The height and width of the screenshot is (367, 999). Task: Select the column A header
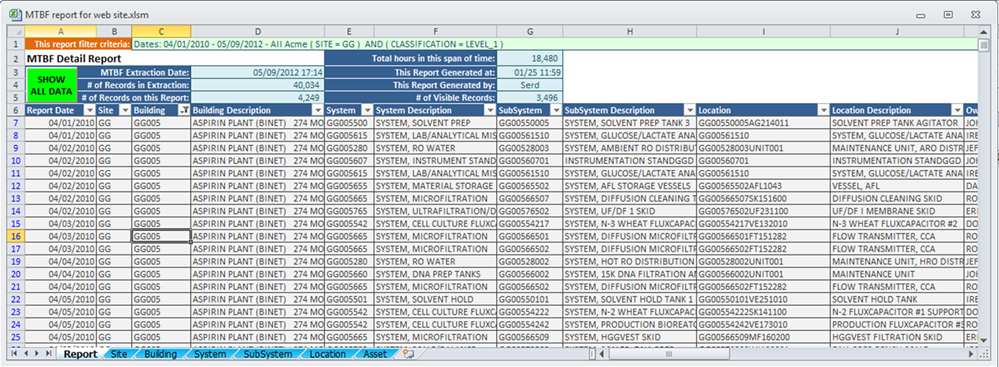coord(61,31)
